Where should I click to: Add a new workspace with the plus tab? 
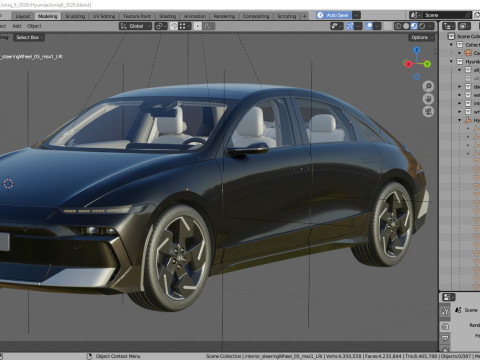pyautogui.click(x=304, y=16)
